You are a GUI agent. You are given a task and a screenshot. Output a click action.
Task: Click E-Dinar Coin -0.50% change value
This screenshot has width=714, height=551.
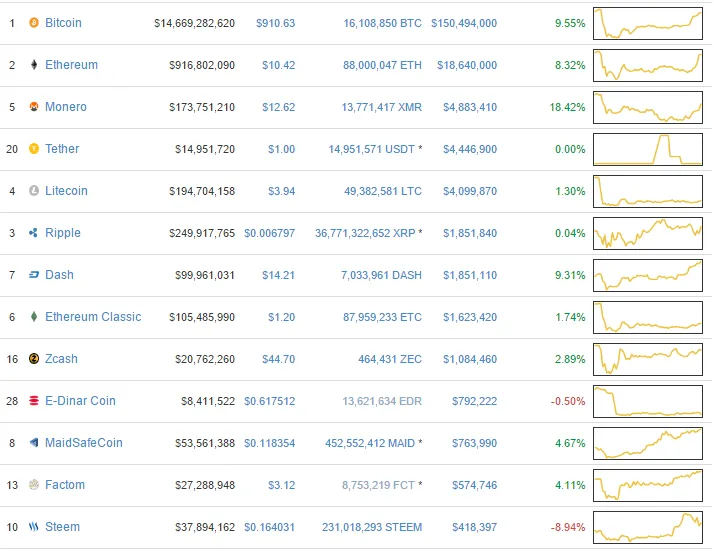(568, 401)
